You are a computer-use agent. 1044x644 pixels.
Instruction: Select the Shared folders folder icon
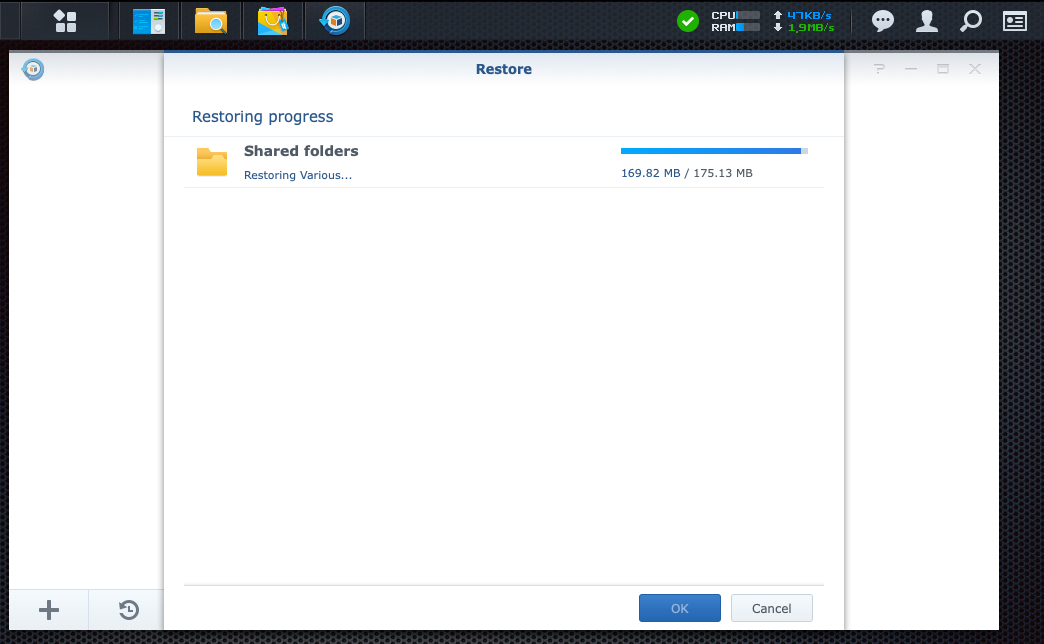[x=212, y=162]
